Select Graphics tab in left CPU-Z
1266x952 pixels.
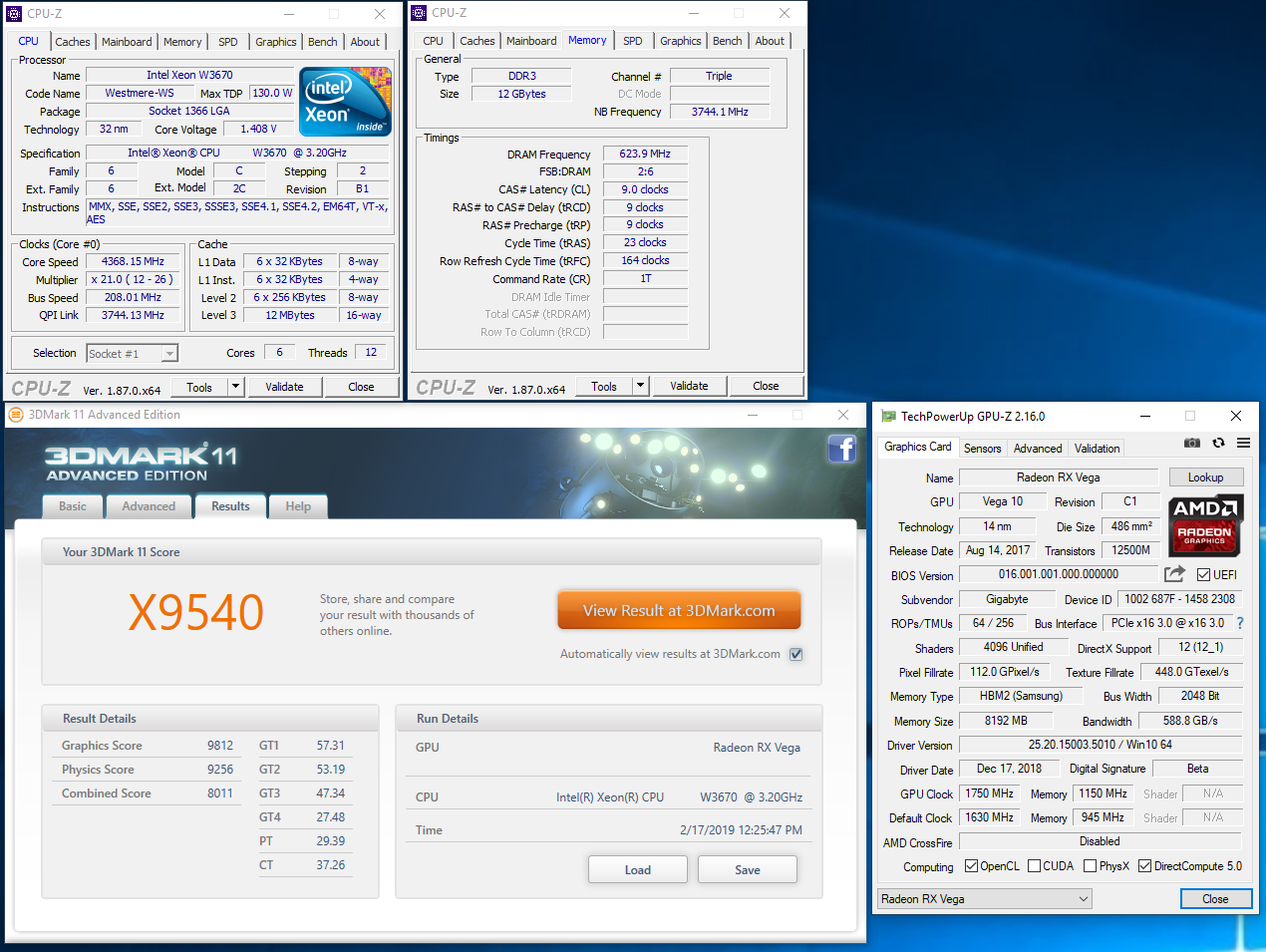[x=276, y=42]
